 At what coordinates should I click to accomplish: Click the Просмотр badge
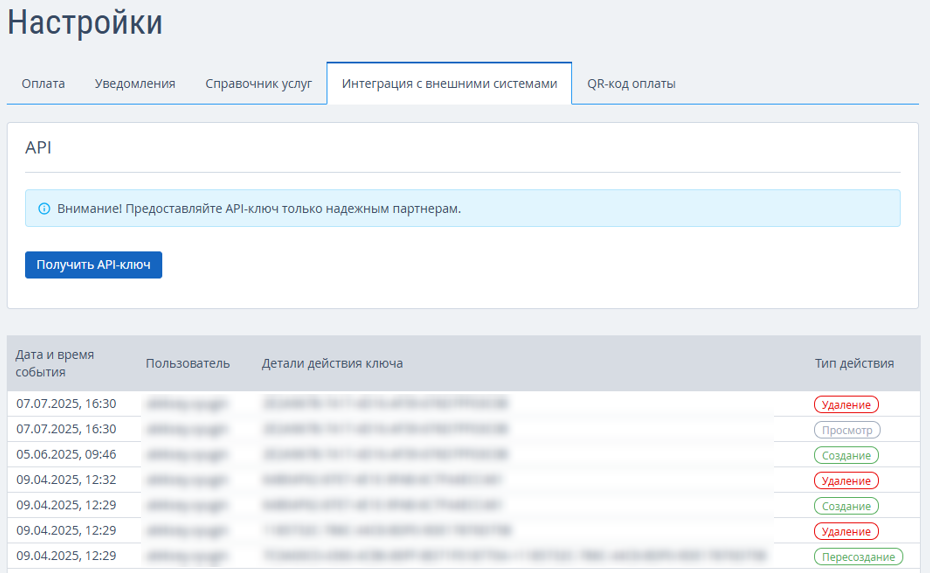(x=847, y=430)
